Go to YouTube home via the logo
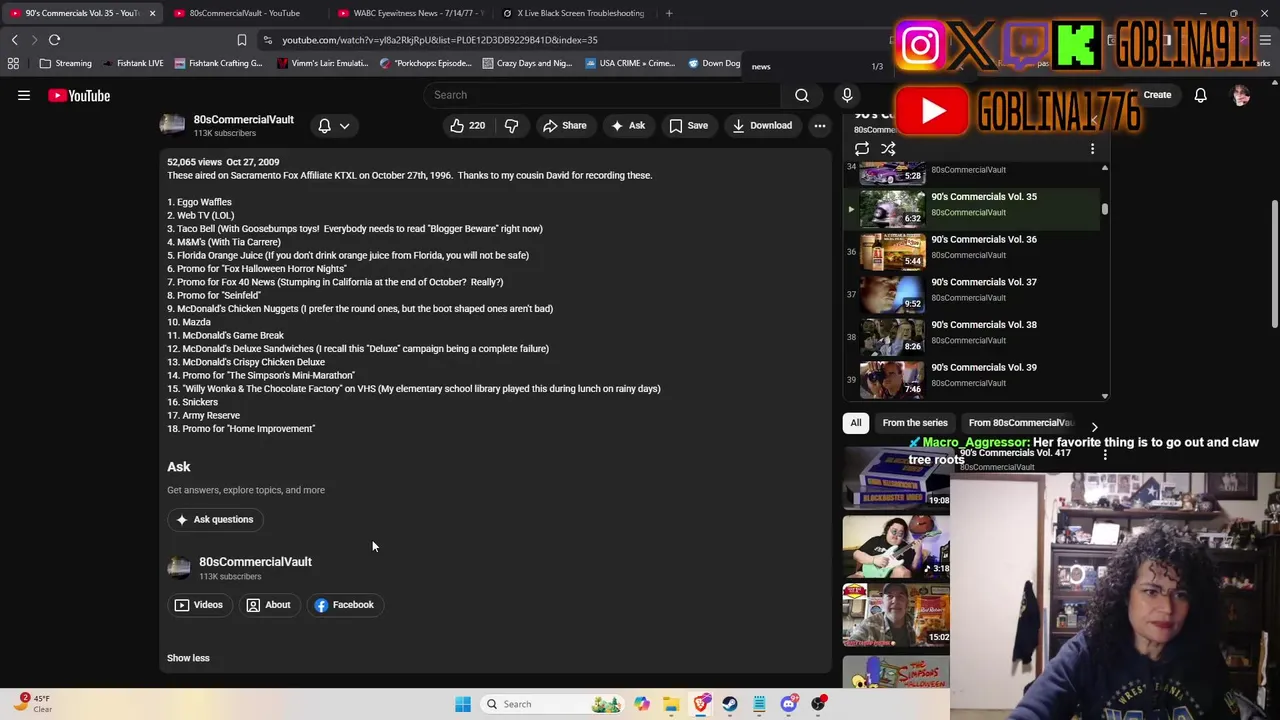1280x720 pixels. tap(79, 96)
